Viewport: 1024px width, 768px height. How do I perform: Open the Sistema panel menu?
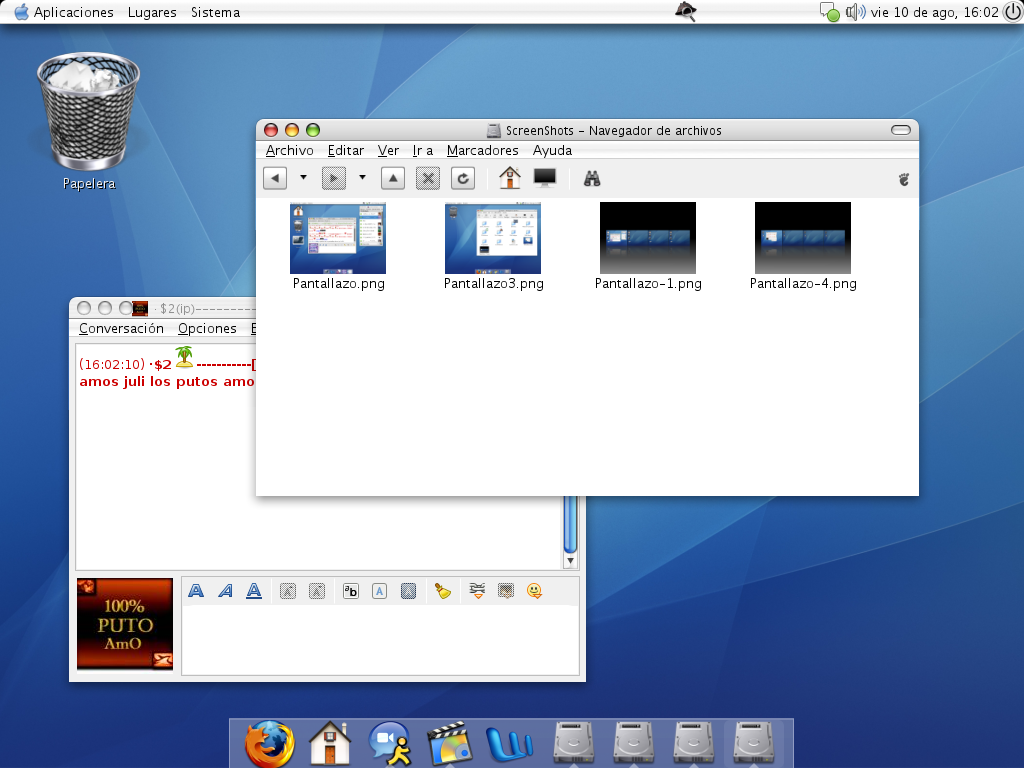pos(216,12)
